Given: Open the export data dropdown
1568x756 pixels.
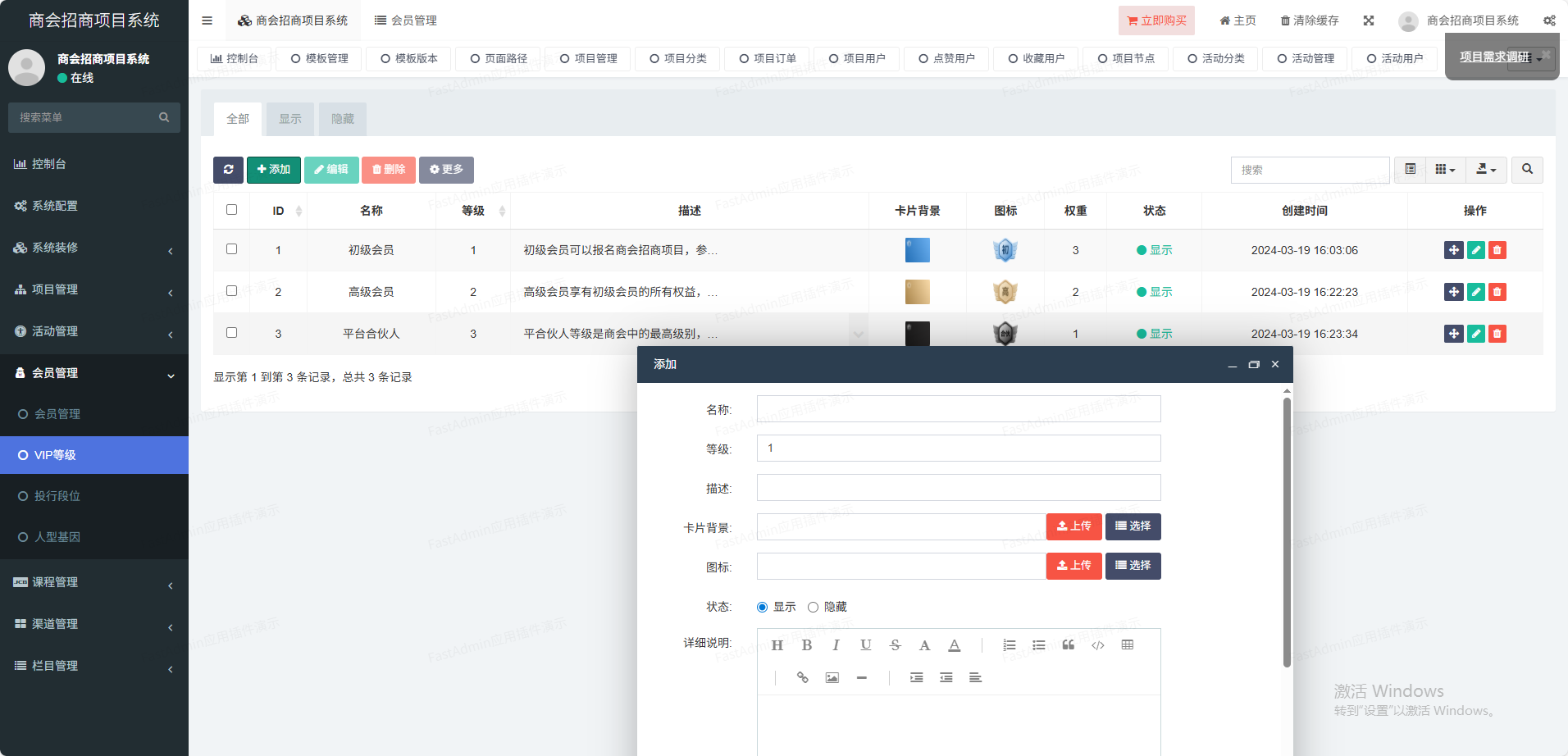Looking at the screenshot, I should [1486, 170].
